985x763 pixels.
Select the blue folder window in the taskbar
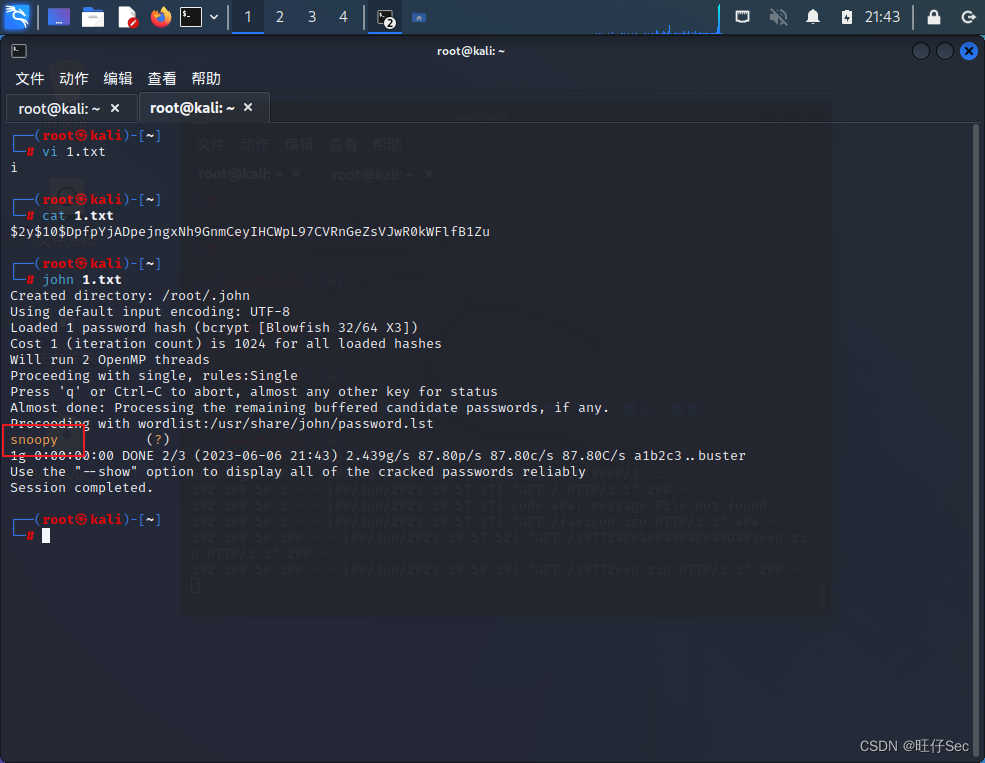[419, 18]
